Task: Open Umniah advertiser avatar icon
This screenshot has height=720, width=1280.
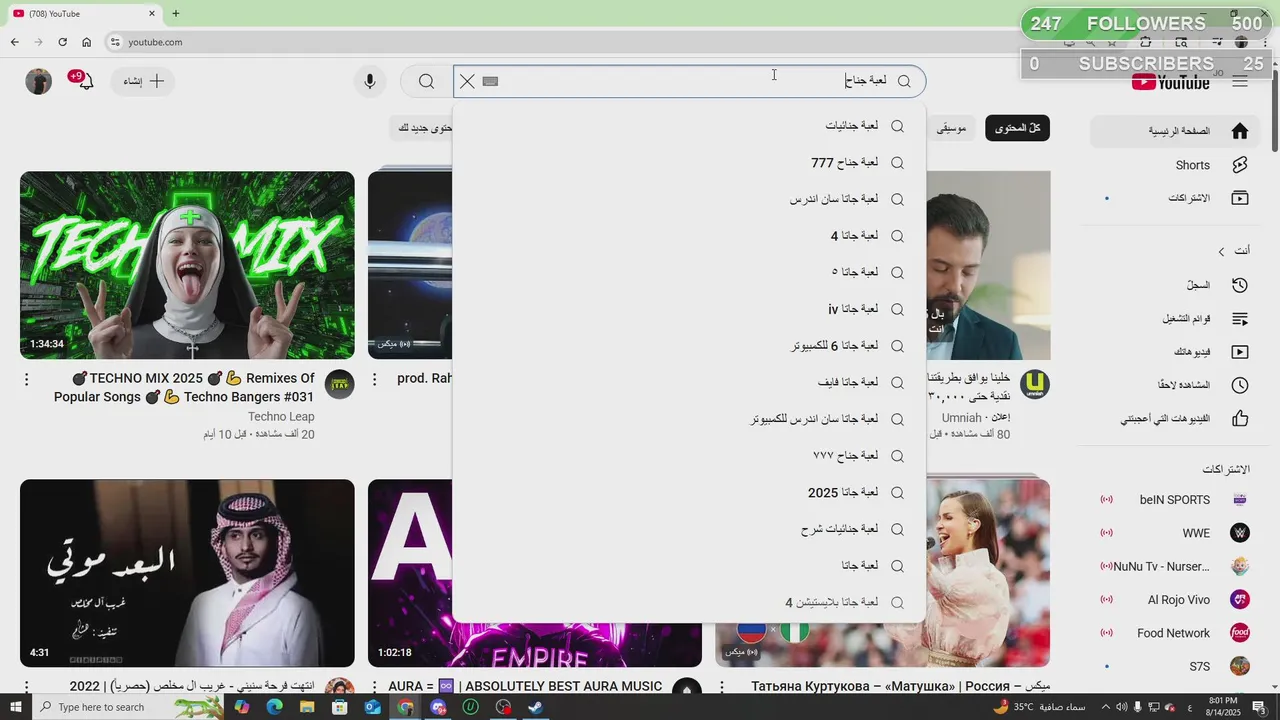Action: (1036, 385)
